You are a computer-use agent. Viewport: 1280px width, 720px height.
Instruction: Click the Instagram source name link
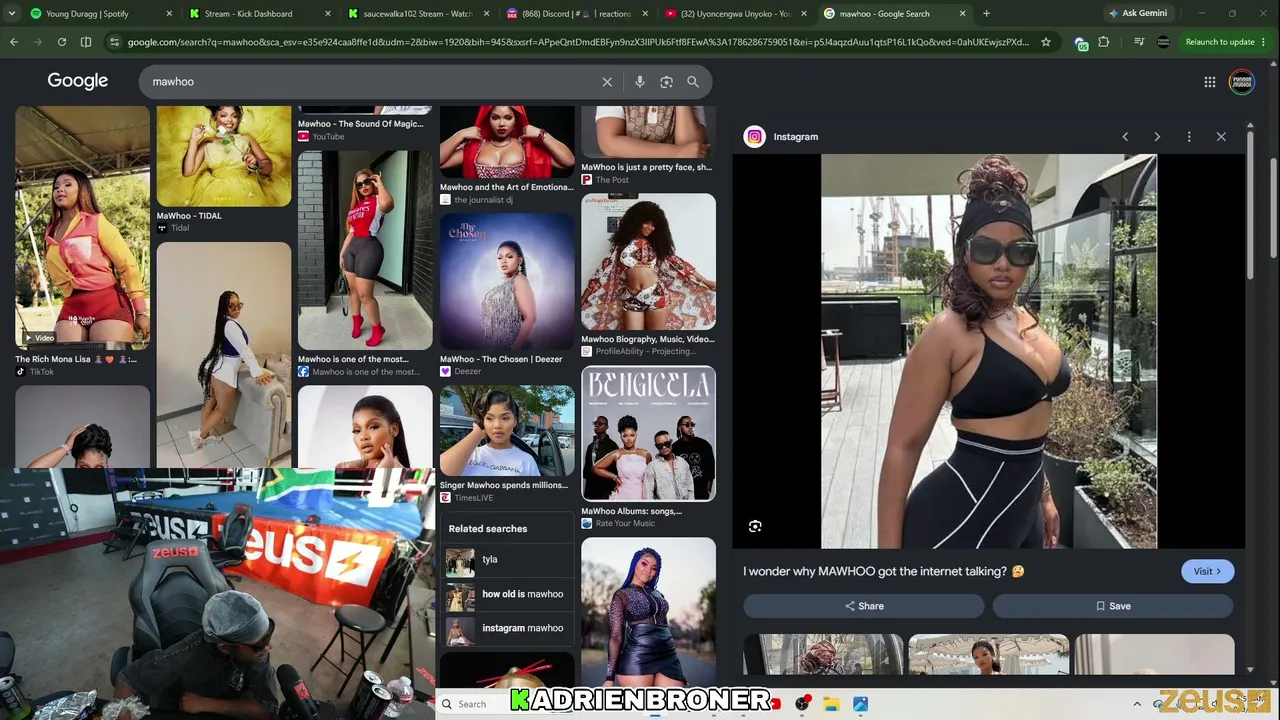796,137
